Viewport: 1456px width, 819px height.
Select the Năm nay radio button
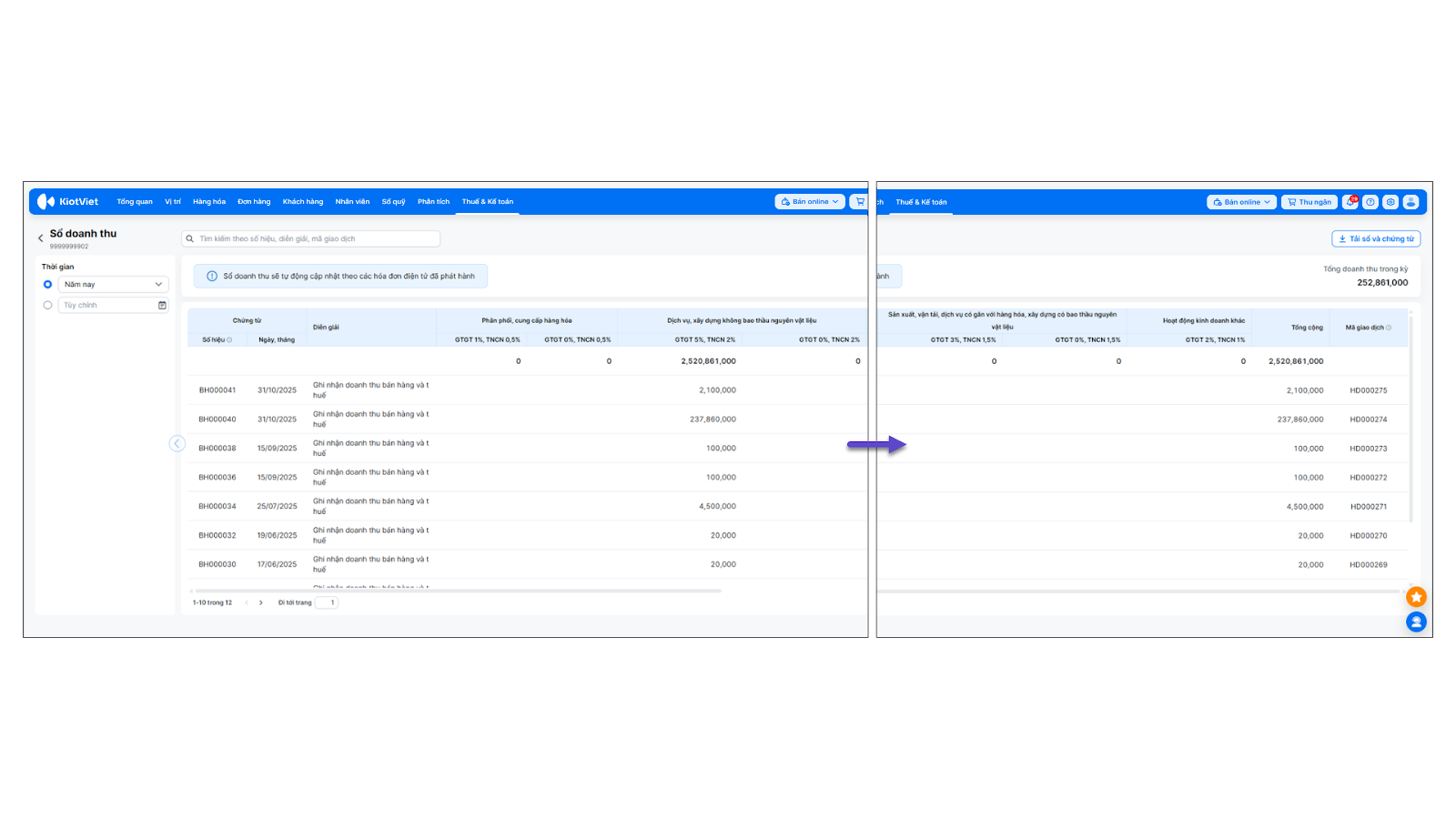tap(48, 285)
